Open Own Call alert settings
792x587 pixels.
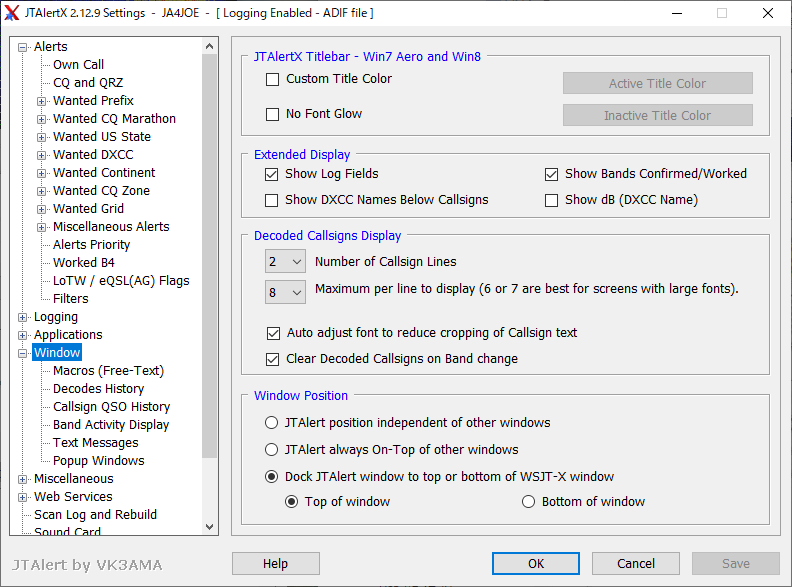pos(78,65)
